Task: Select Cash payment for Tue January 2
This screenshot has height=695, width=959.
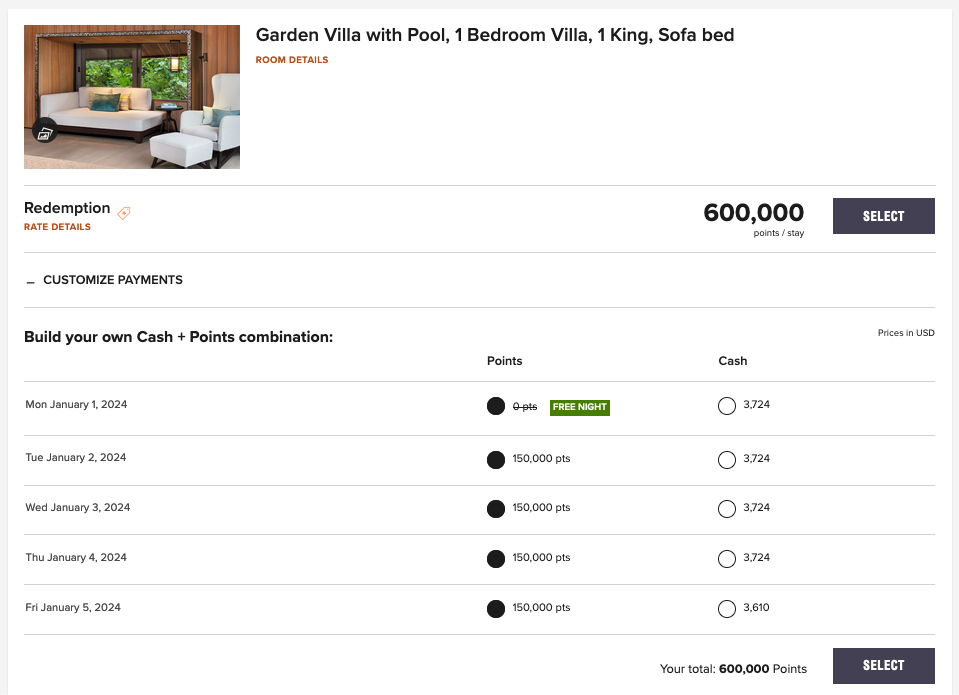Action: pos(726,459)
